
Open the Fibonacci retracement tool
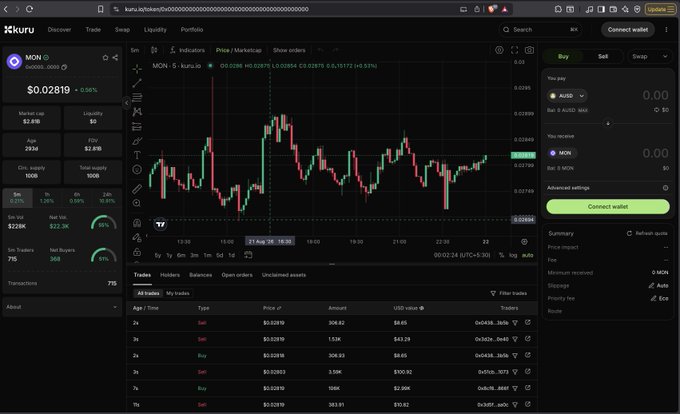[x=137, y=98]
